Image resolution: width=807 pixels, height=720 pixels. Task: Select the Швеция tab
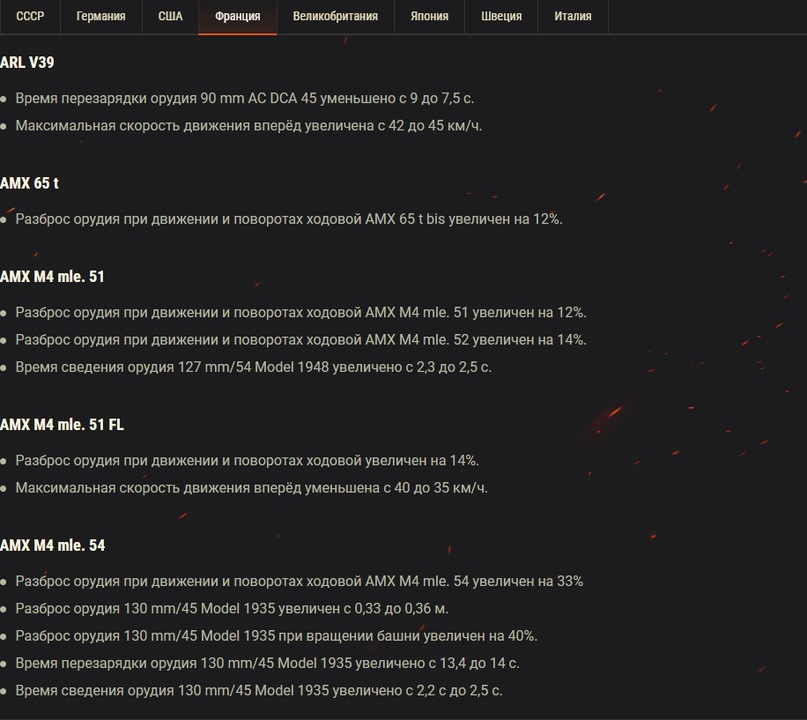[x=501, y=16]
